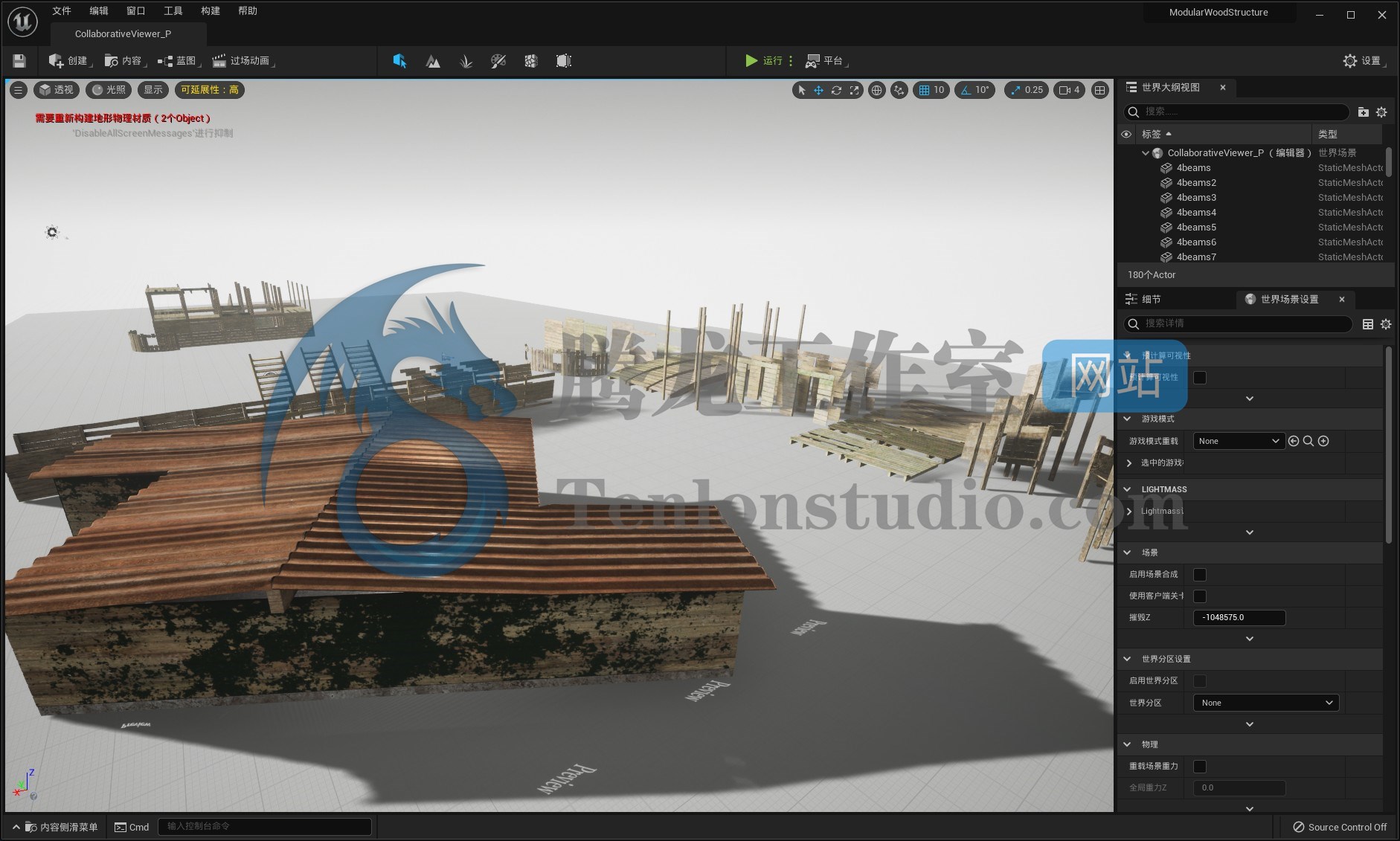
Task: Choose the rotate tool in viewport
Action: pyautogui.click(x=836, y=90)
